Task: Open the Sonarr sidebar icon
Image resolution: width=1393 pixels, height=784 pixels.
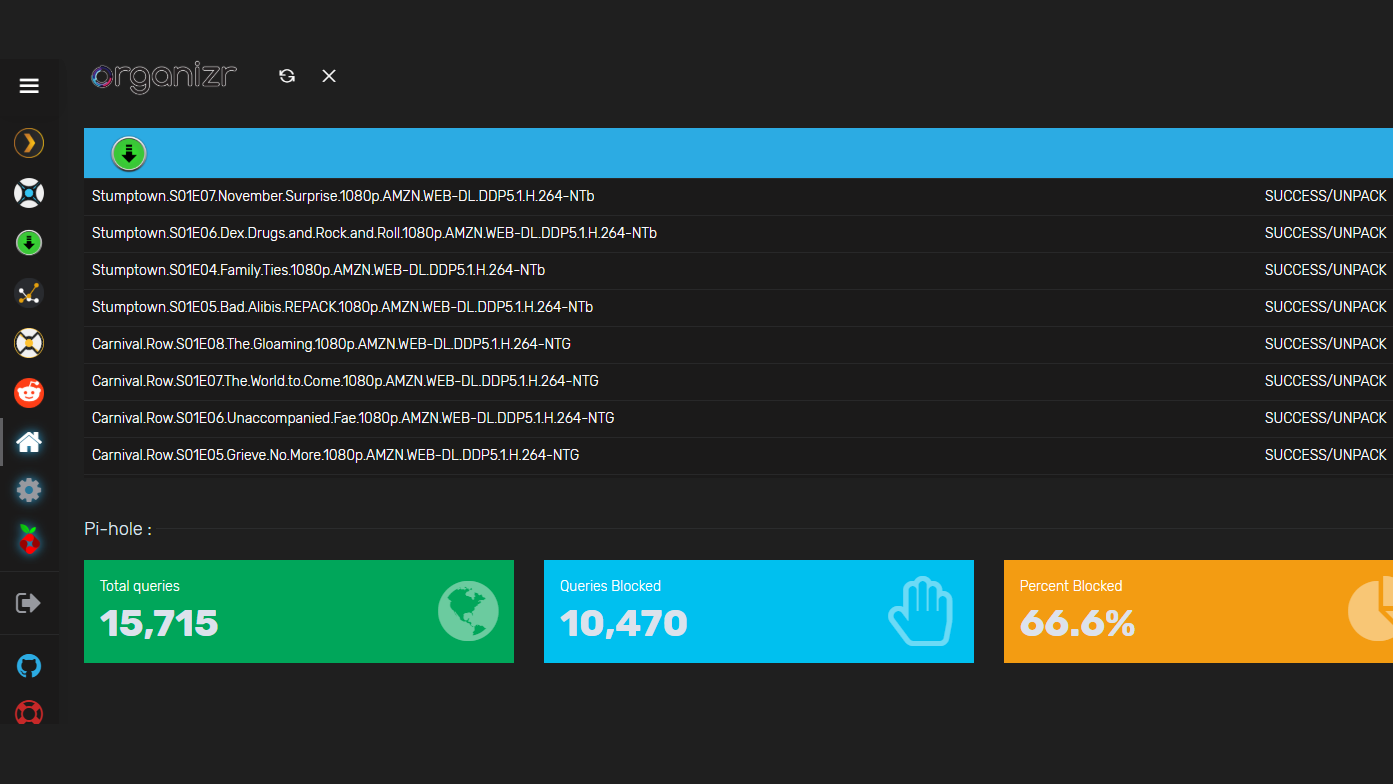Action: tap(29, 193)
